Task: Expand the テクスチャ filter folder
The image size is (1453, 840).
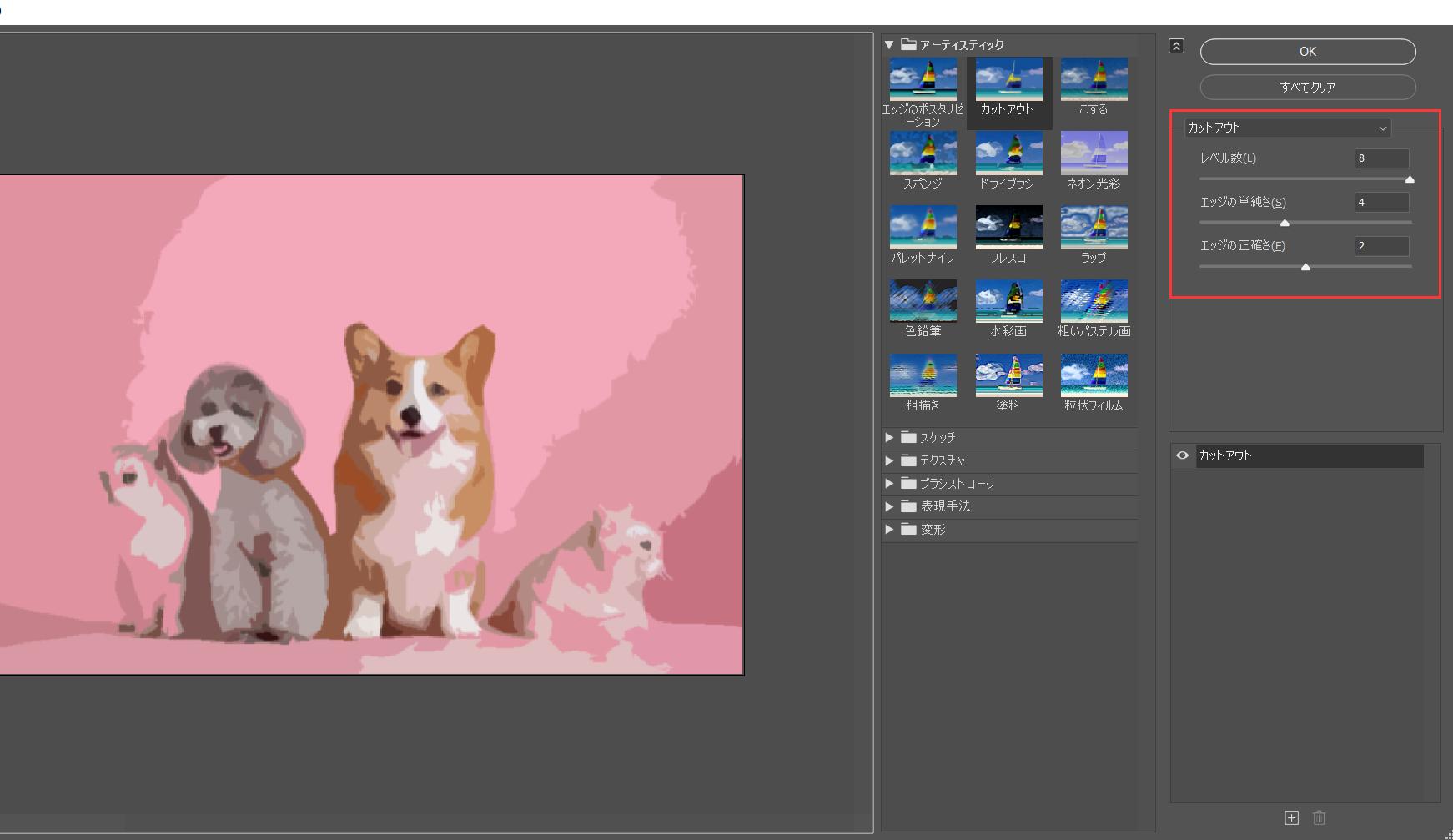Action: point(889,460)
